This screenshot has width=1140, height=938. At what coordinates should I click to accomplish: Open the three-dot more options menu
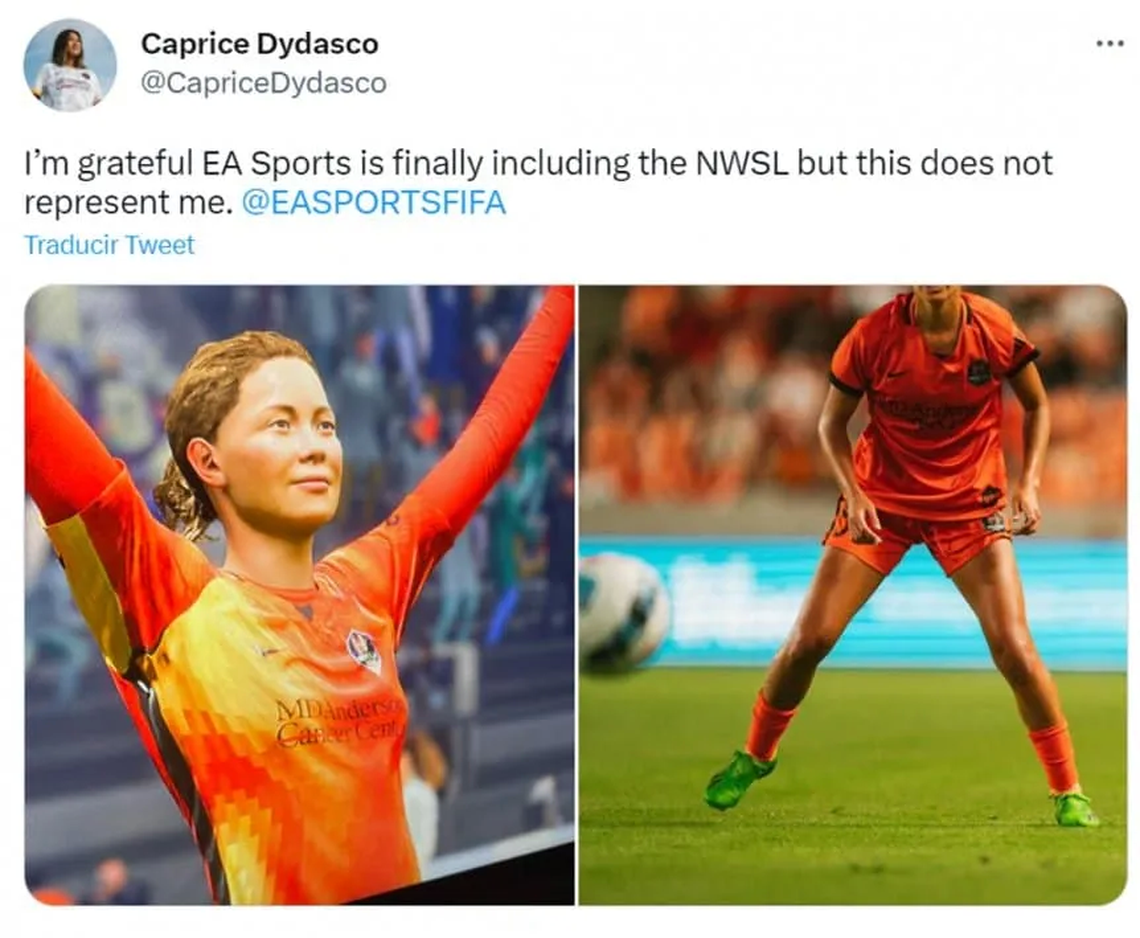point(1109,44)
